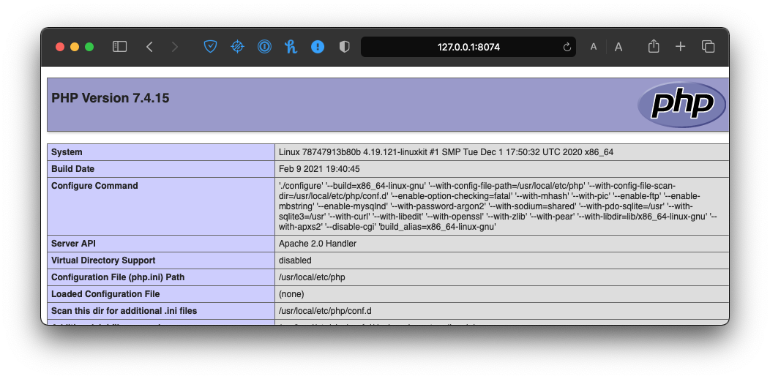Reload the page with refresh arrow

(567, 47)
